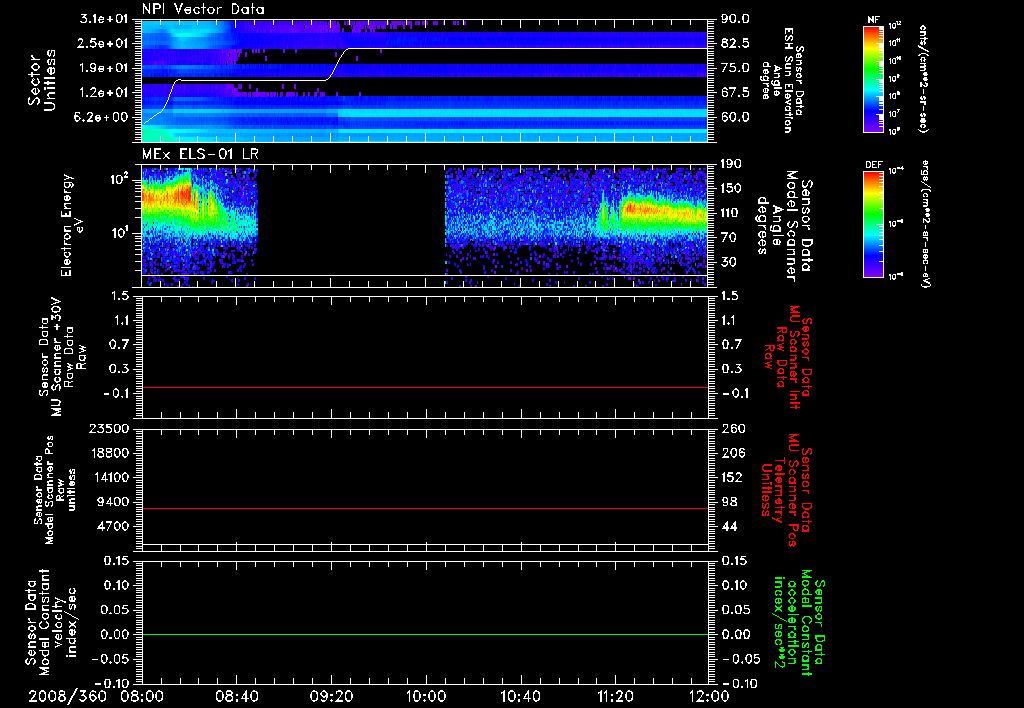Click the "ESH Sun Elevation Angle" axis label
This screenshot has height=708, width=1024.
(782, 80)
